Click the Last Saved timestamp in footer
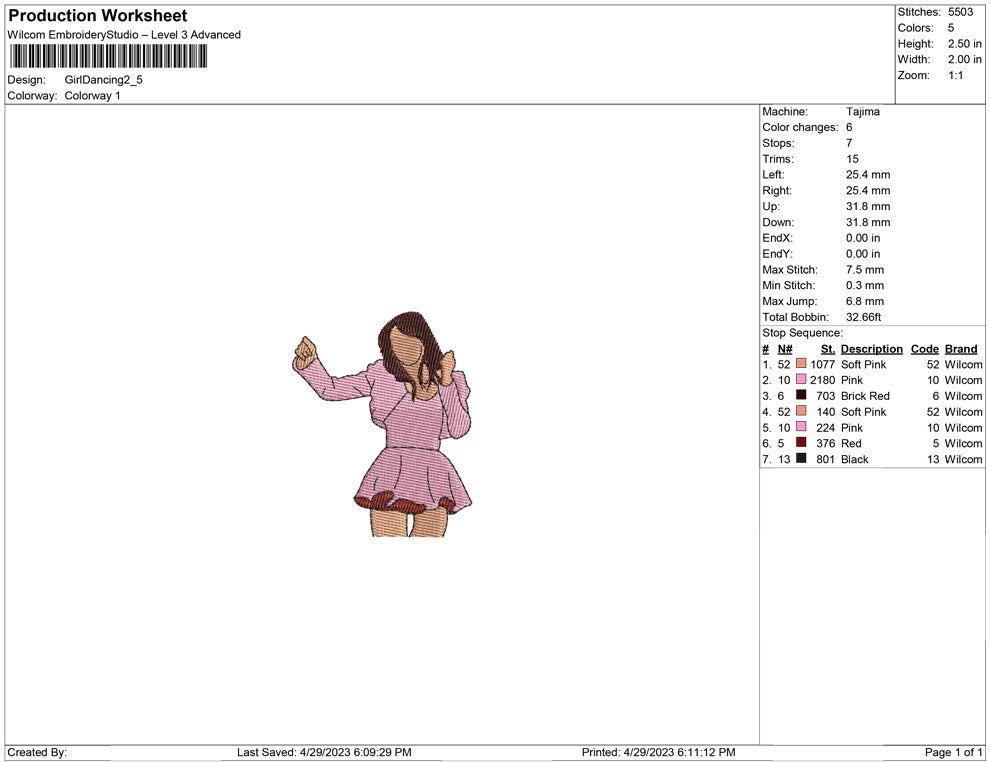The width and height of the screenshot is (990, 762). pos(324,752)
